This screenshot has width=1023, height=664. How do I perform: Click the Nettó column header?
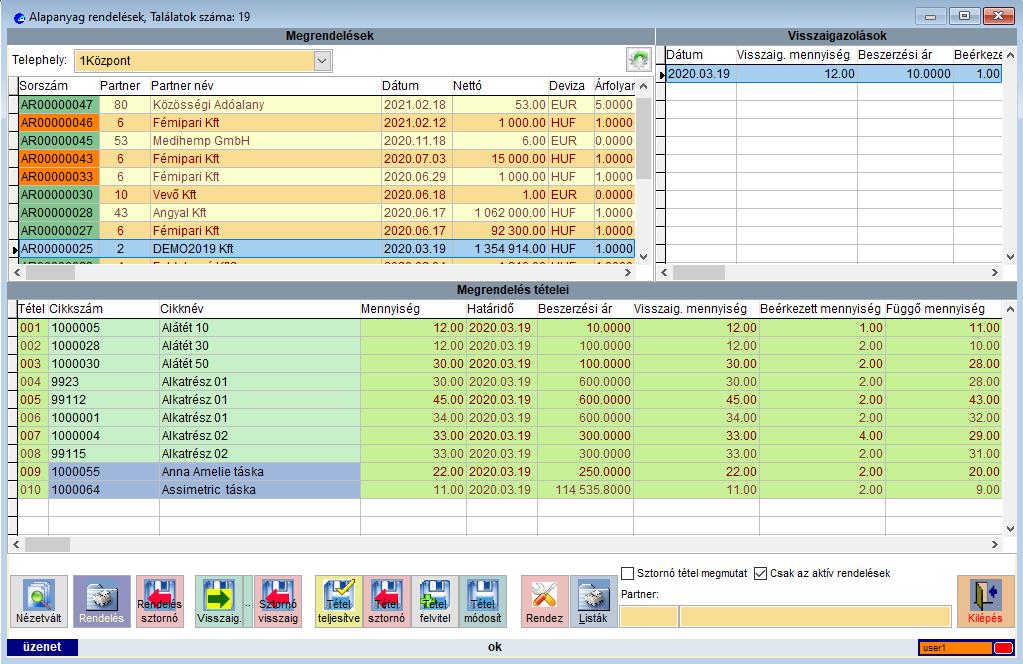pos(499,85)
